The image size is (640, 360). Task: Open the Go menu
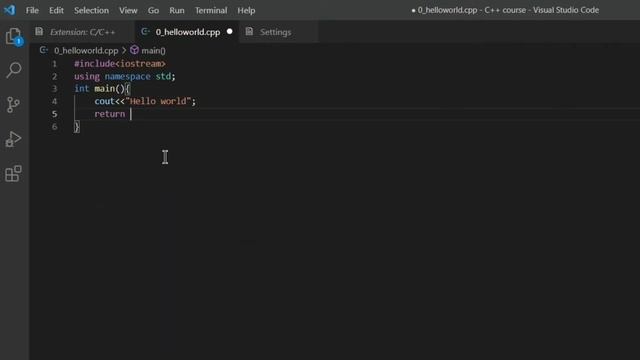(153, 10)
